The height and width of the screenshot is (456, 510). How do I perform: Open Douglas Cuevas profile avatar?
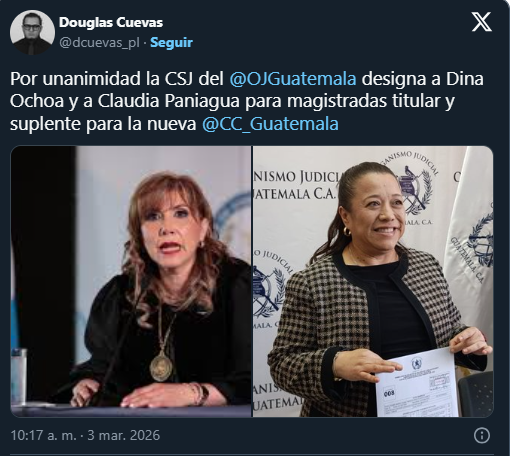coord(32,32)
